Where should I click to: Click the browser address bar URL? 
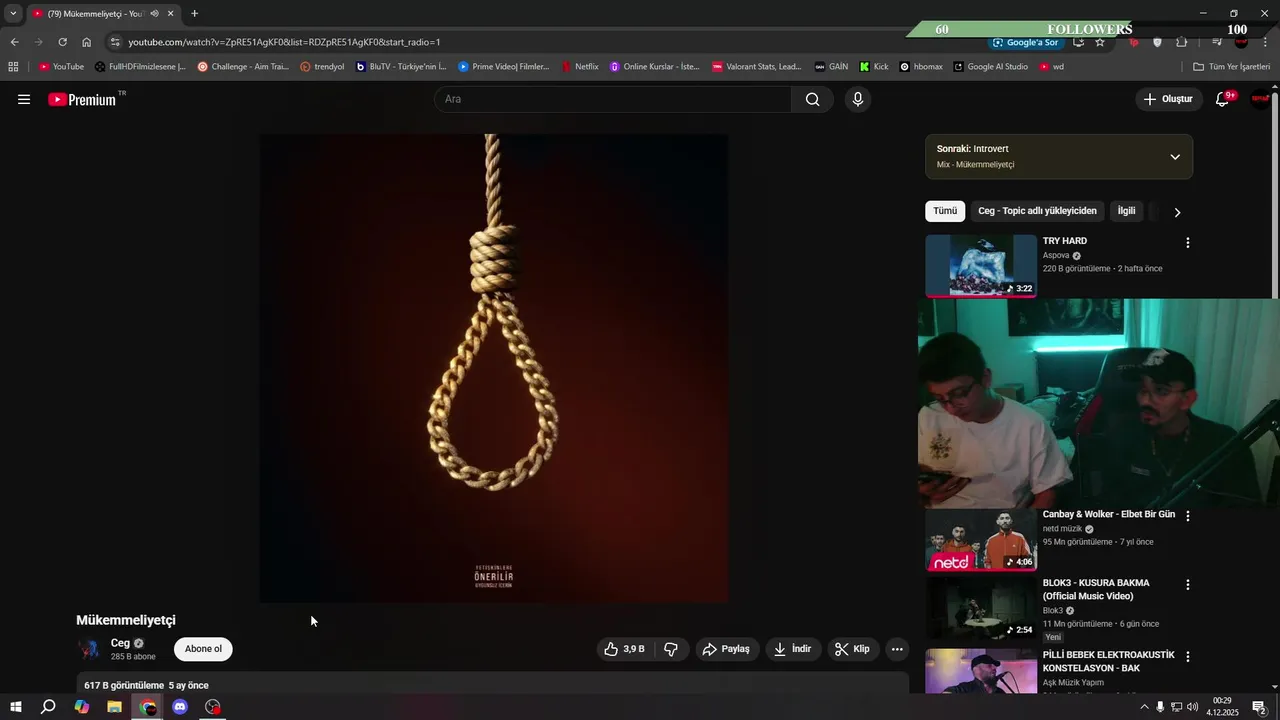click(x=285, y=42)
